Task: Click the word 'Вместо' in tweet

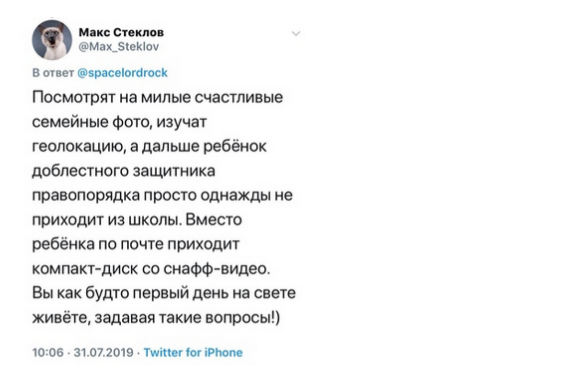Action: (214, 220)
